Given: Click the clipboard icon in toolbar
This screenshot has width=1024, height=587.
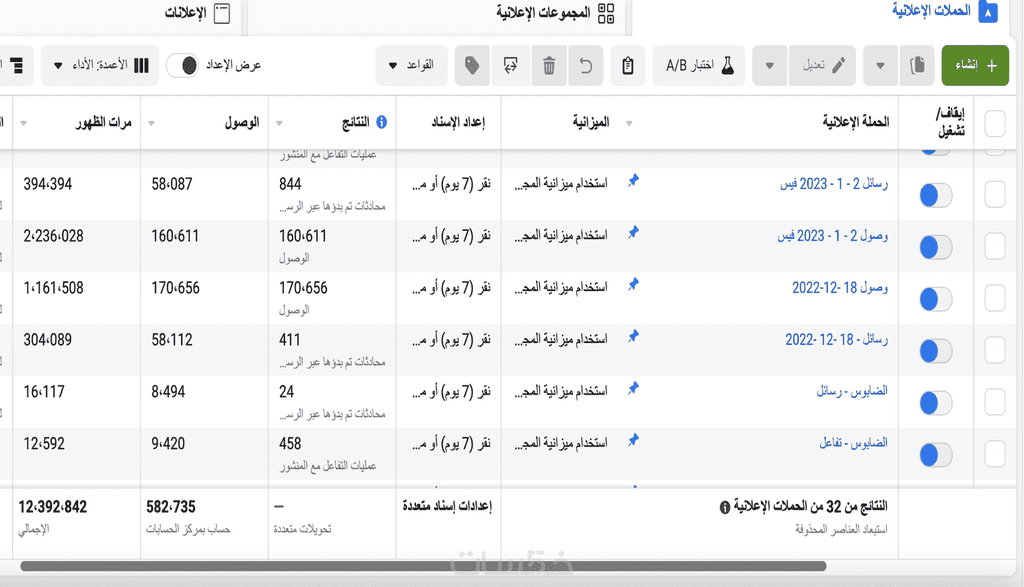Looking at the screenshot, I should (628, 65).
